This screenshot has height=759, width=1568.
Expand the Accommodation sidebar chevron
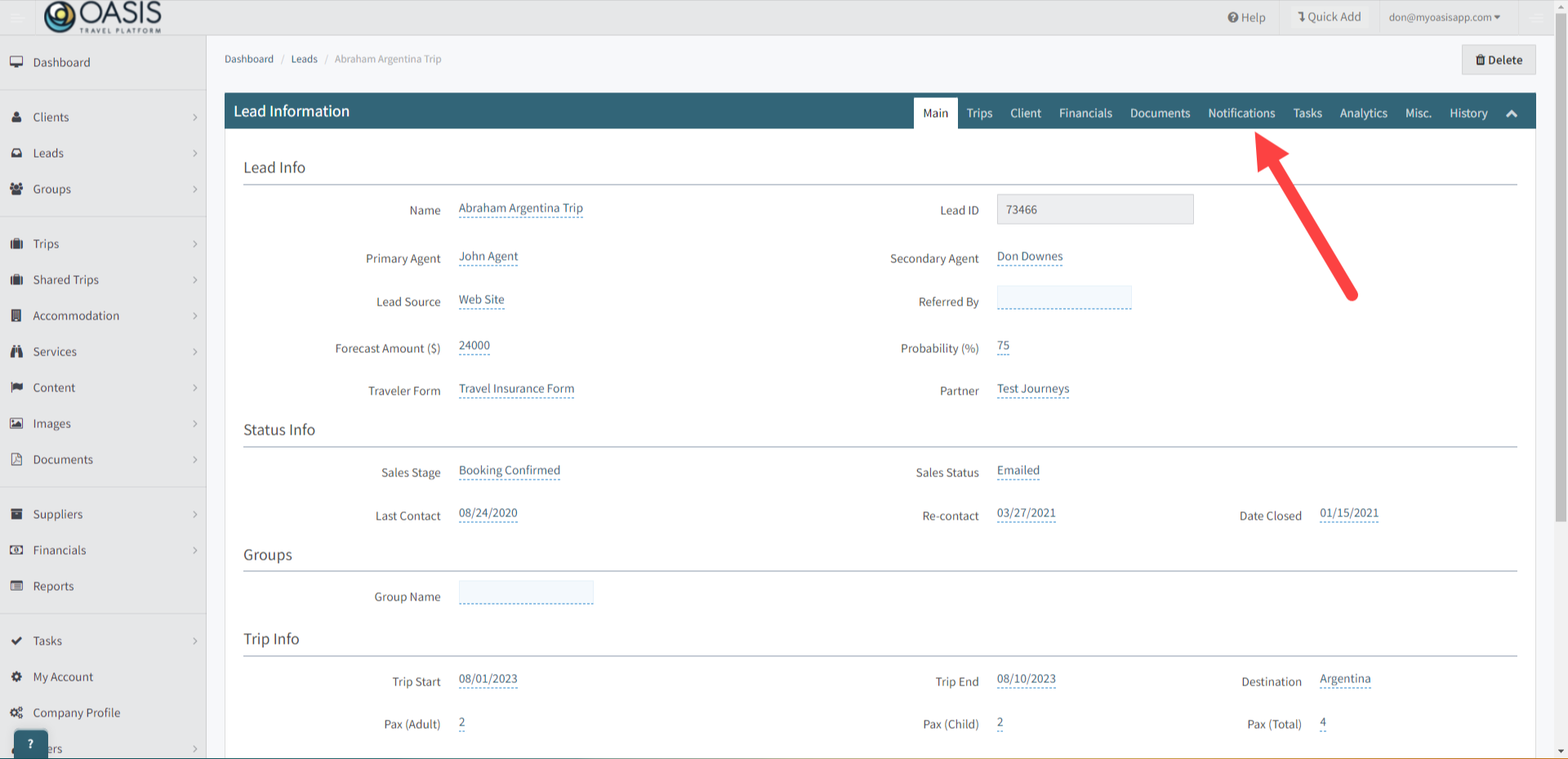pyautogui.click(x=194, y=316)
